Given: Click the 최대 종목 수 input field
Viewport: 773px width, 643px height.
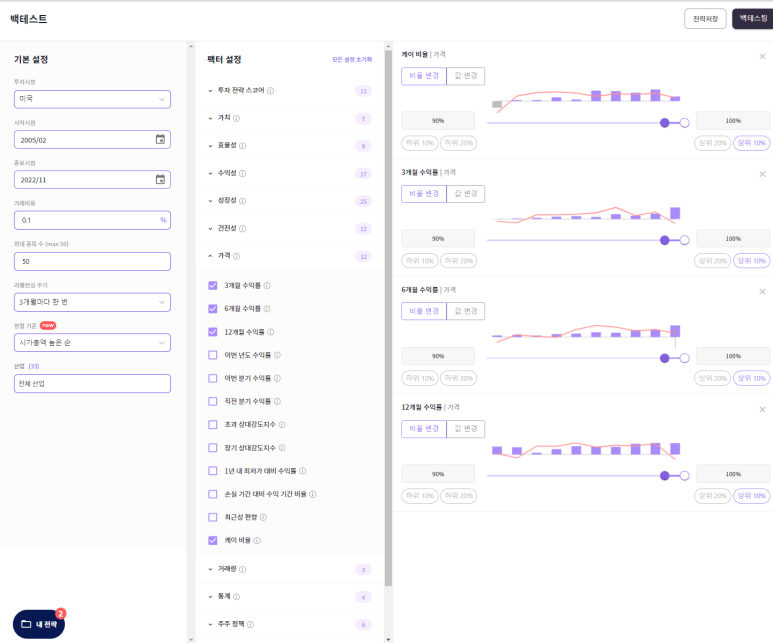Looking at the screenshot, I should 92,261.
